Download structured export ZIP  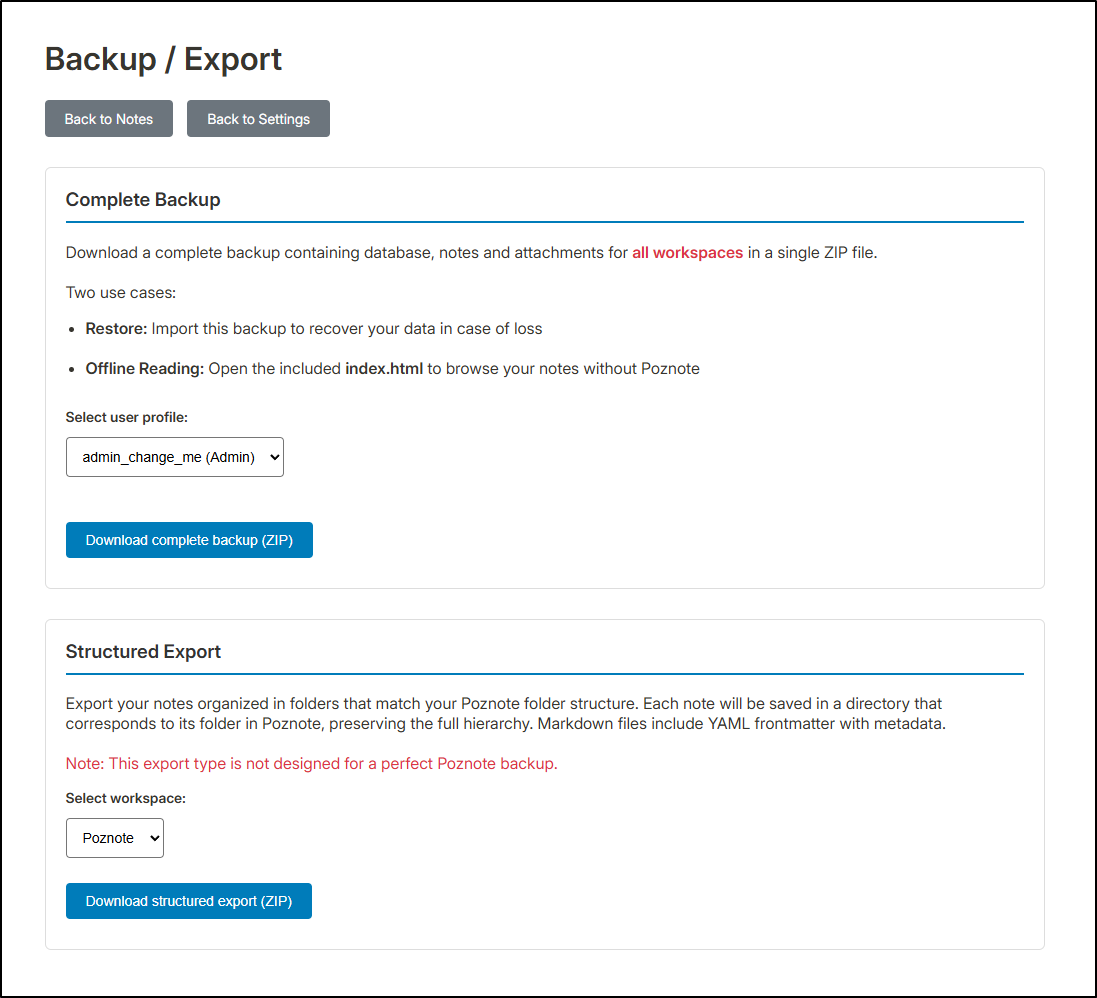pos(189,901)
